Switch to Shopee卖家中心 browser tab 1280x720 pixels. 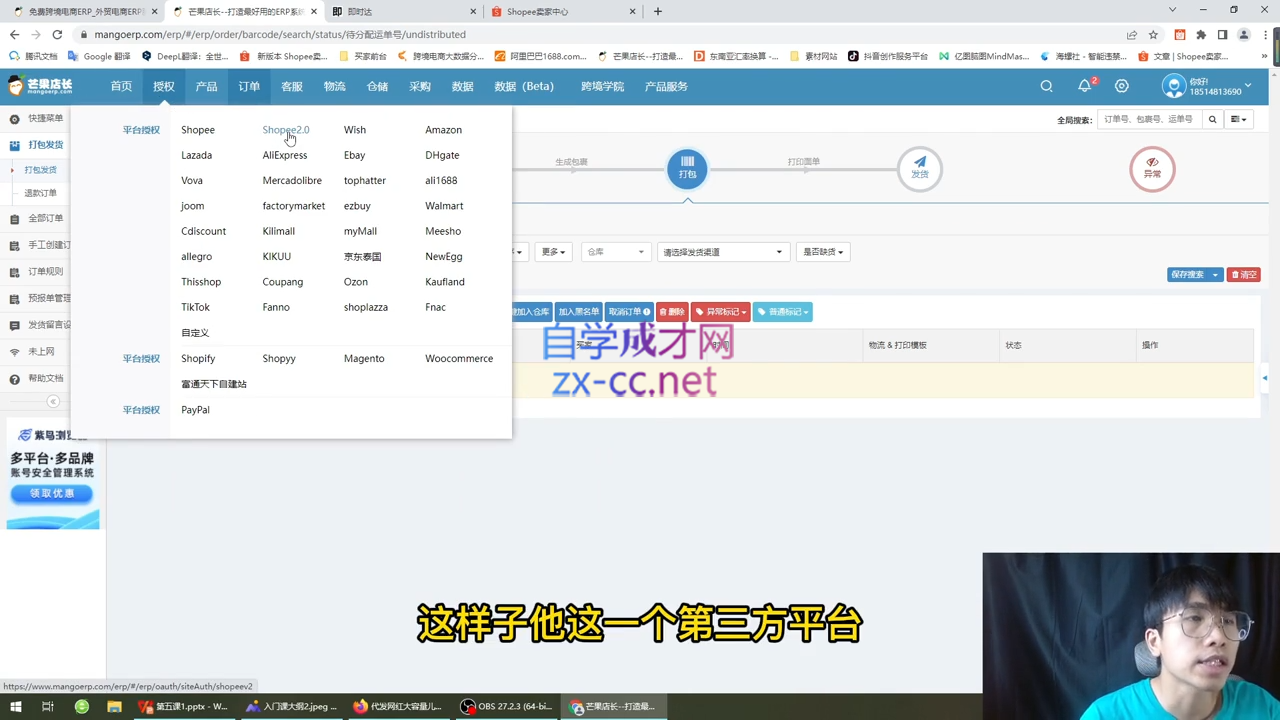563,11
